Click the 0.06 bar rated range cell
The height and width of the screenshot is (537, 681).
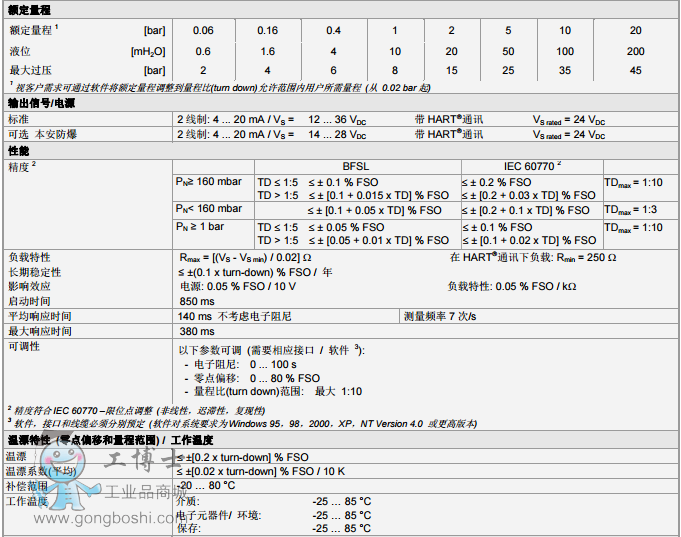(203, 31)
